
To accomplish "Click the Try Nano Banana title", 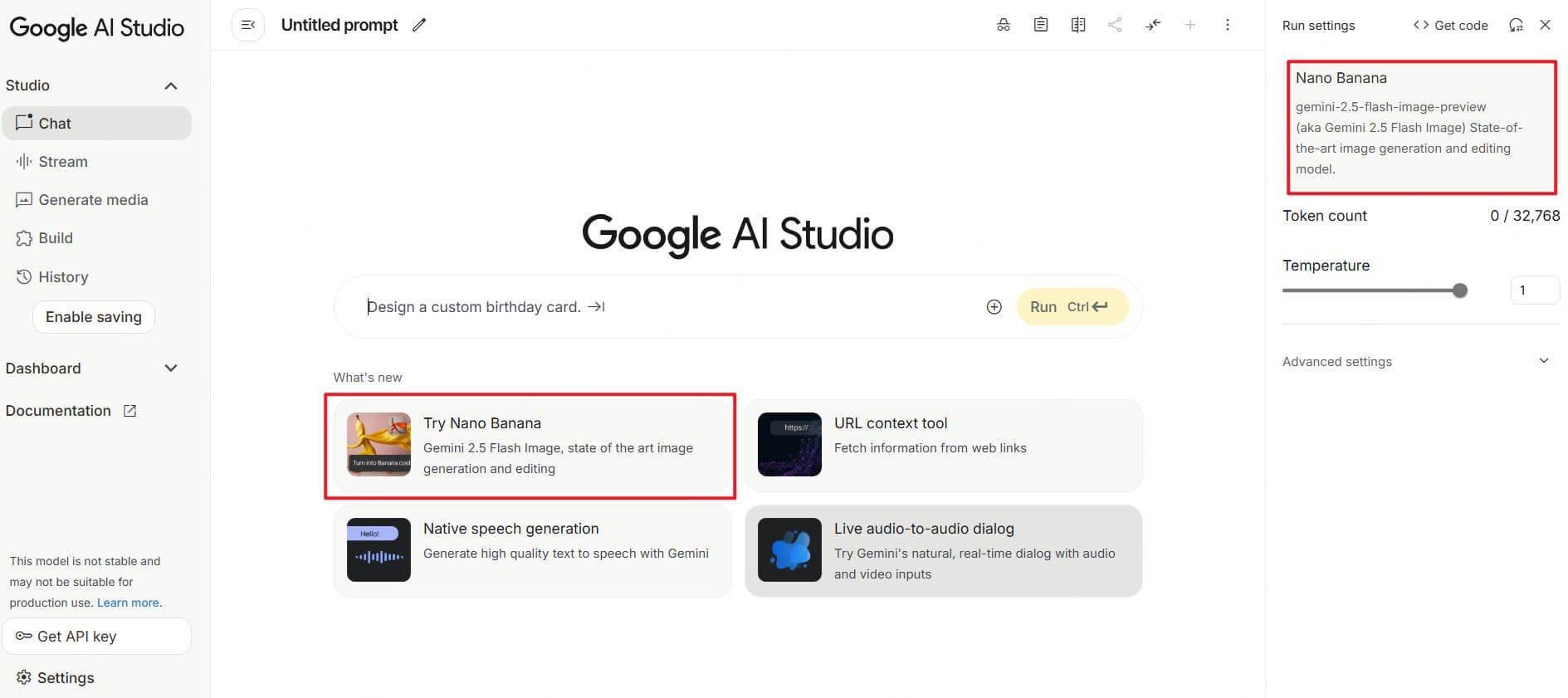I will [x=482, y=423].
